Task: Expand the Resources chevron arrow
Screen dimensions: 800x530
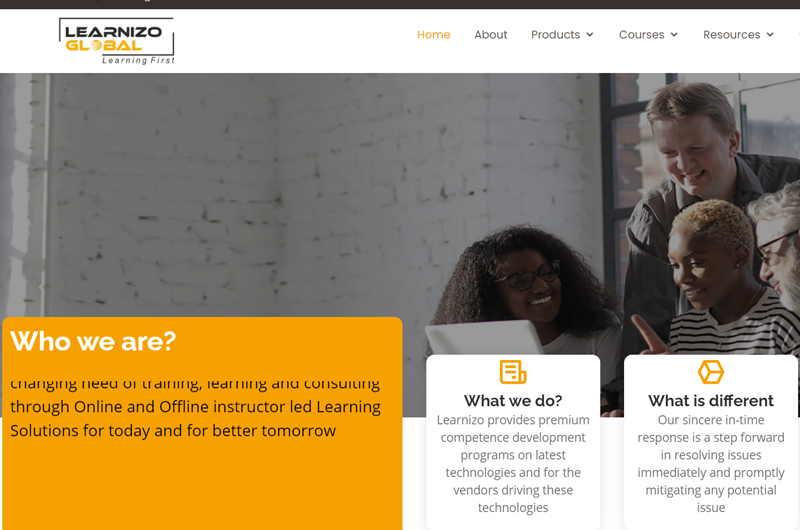Action: (770, 35)
